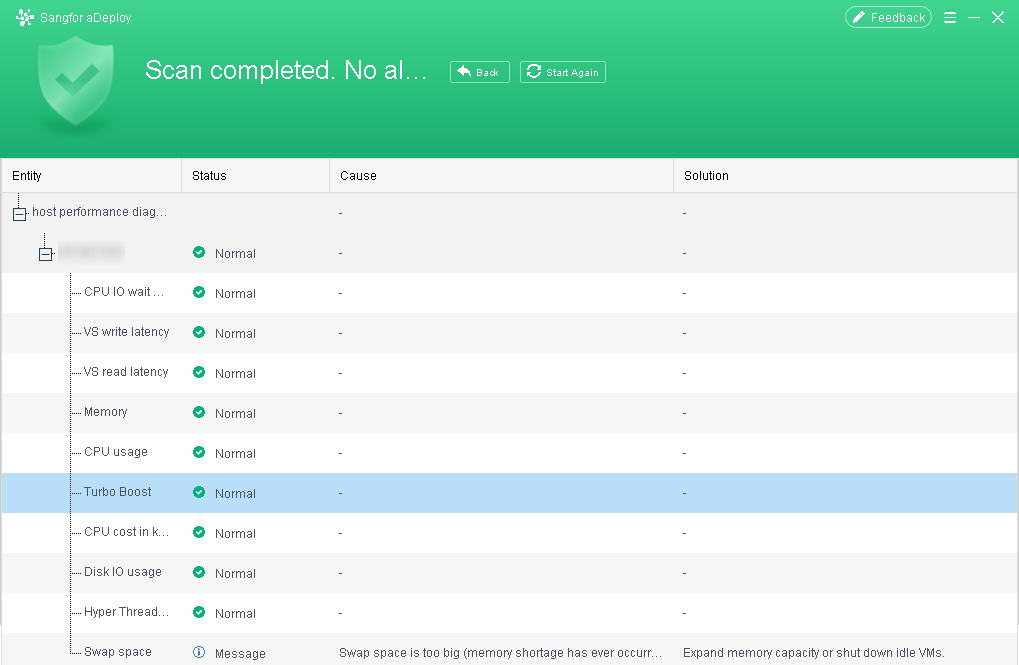Click the green check icon for CPU usage
The image size is (1019, 665).
199,452
